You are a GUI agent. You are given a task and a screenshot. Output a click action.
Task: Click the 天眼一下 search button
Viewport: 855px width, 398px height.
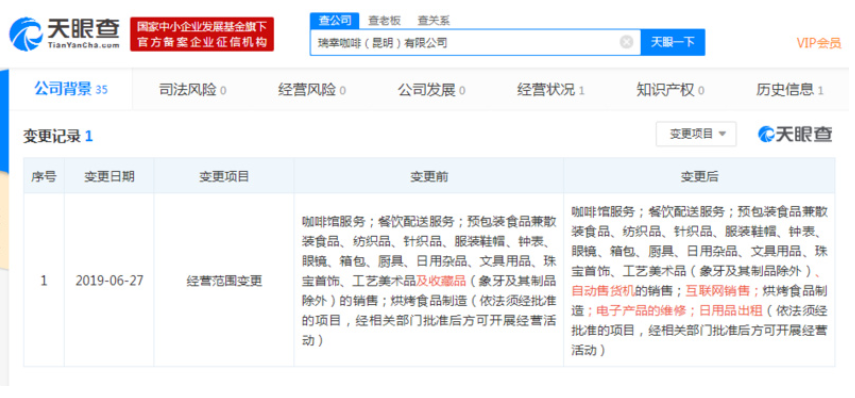(x=673, y=42)
